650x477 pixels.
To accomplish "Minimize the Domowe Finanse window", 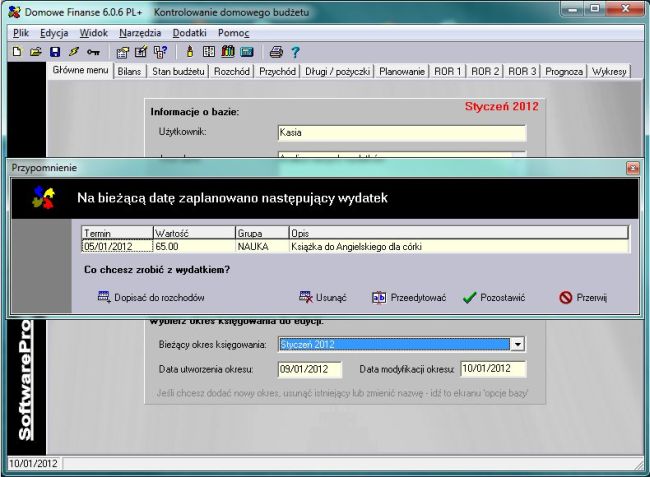I will (573, 8).
